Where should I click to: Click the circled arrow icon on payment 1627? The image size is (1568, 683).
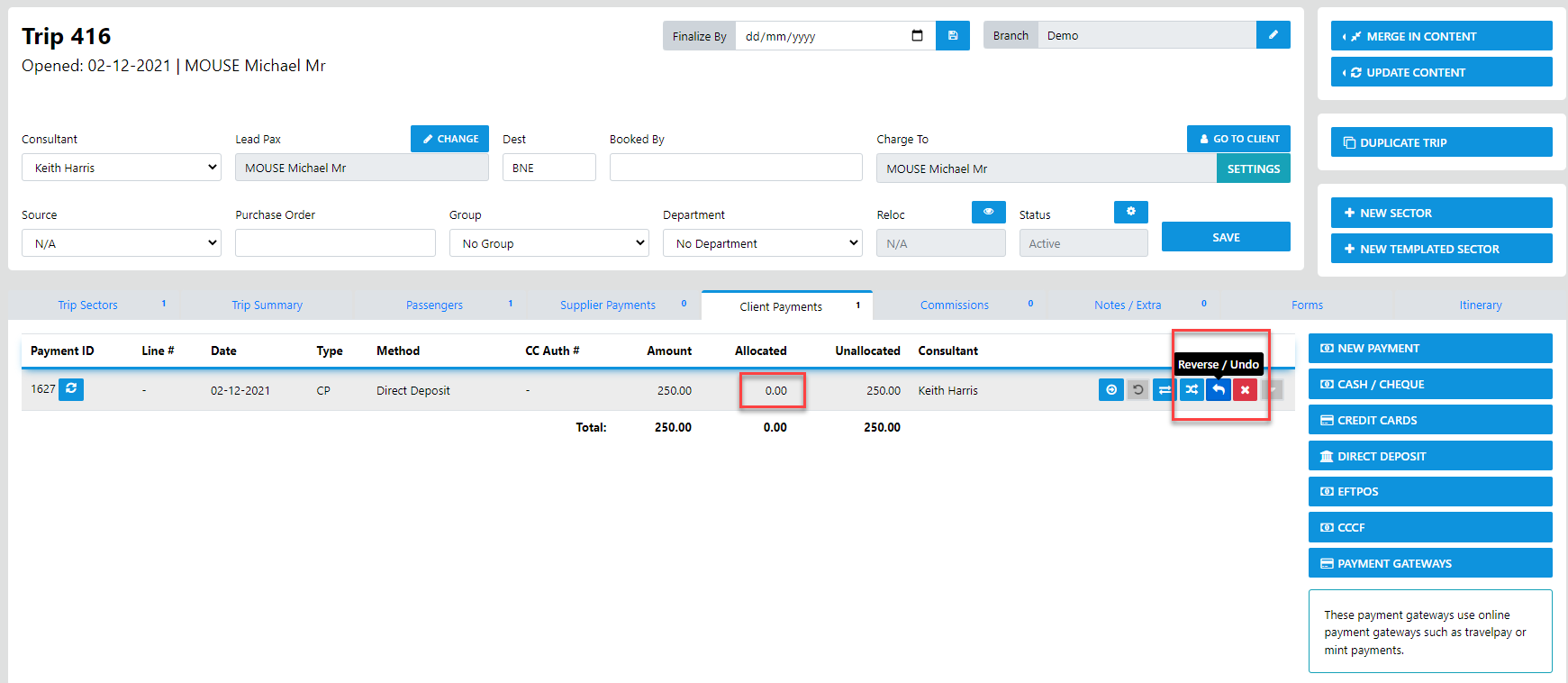pyautogui.click(x=1111, y=390)
